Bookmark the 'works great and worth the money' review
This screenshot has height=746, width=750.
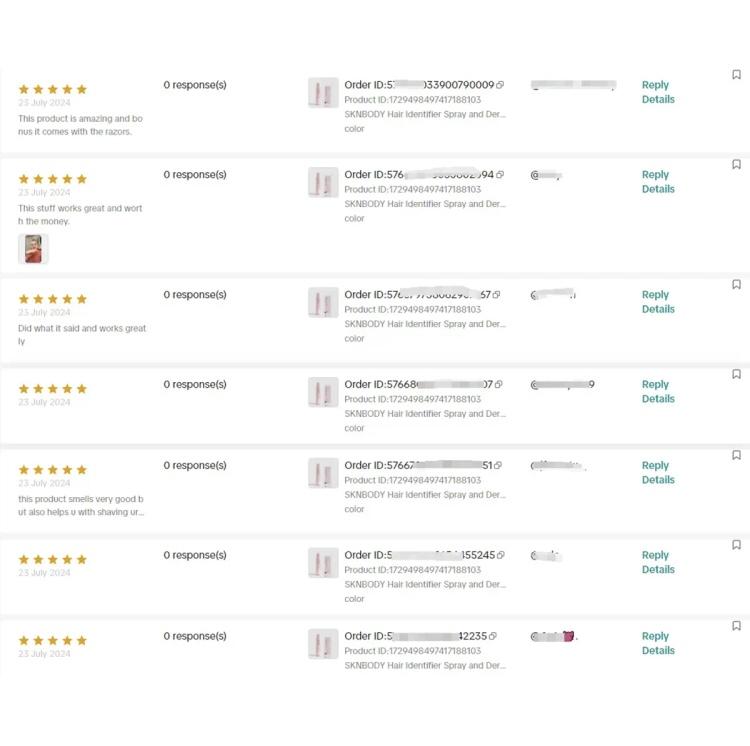(736, 164)
